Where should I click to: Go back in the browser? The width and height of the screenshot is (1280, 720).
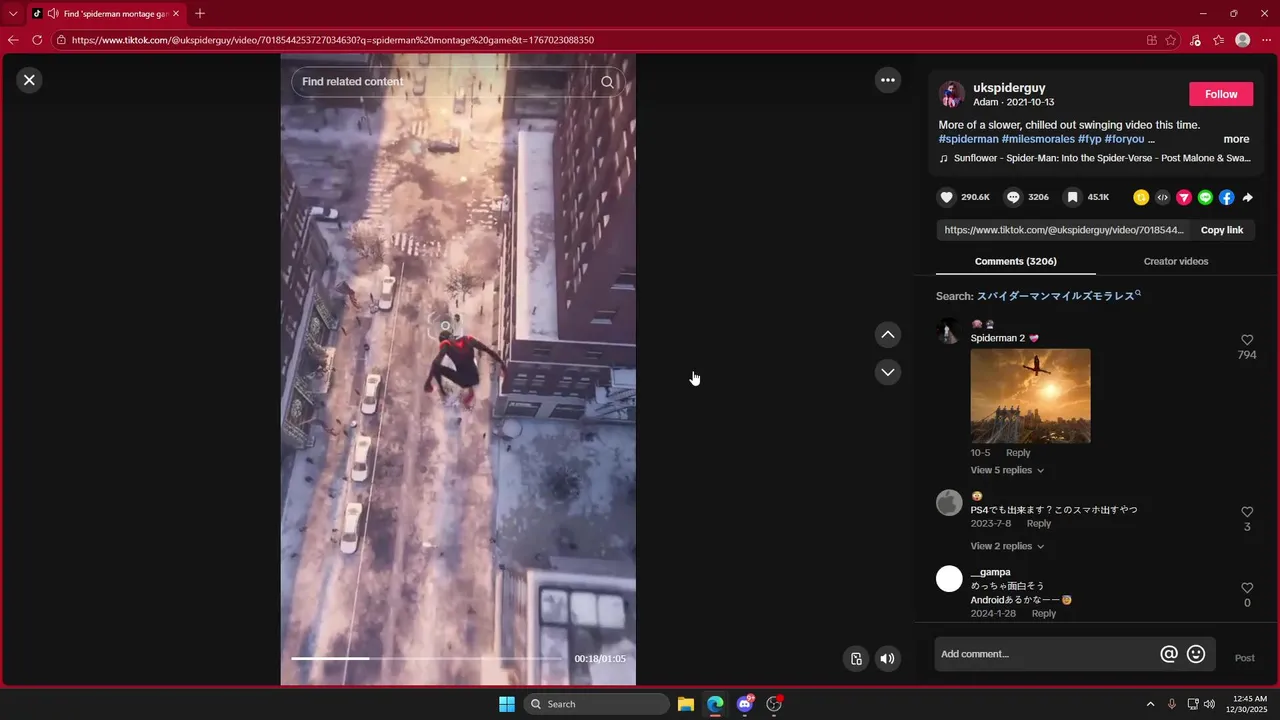(13, 40)
